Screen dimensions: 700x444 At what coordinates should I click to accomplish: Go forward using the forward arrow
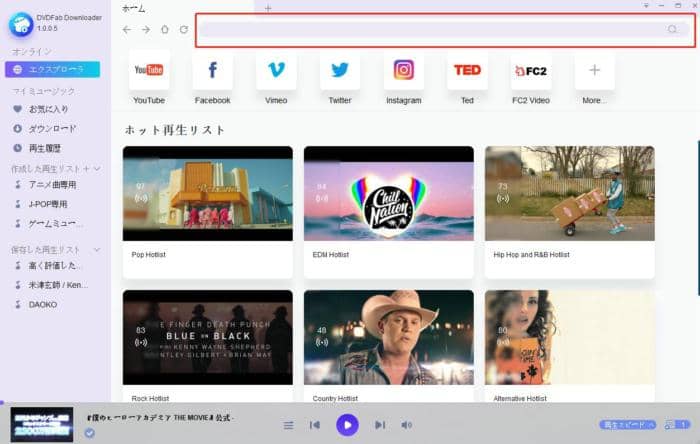point(146,29)
